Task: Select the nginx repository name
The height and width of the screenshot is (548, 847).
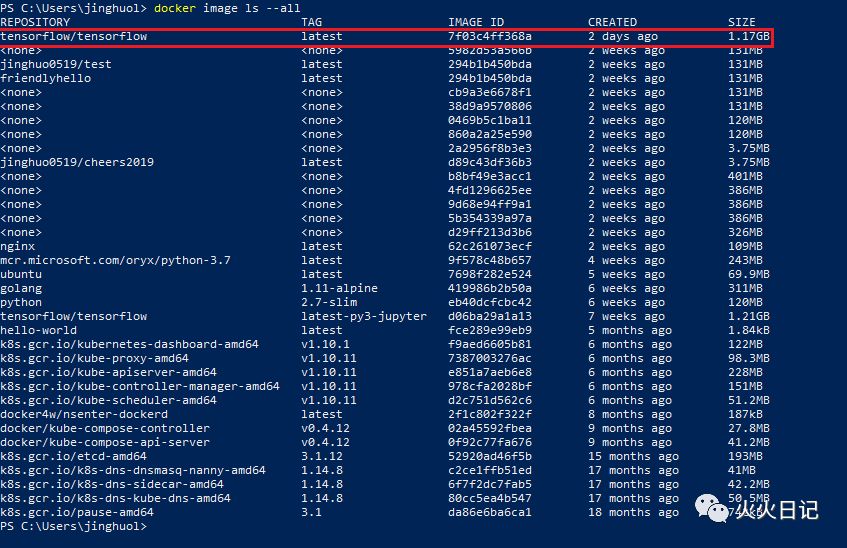Action: 17,246
